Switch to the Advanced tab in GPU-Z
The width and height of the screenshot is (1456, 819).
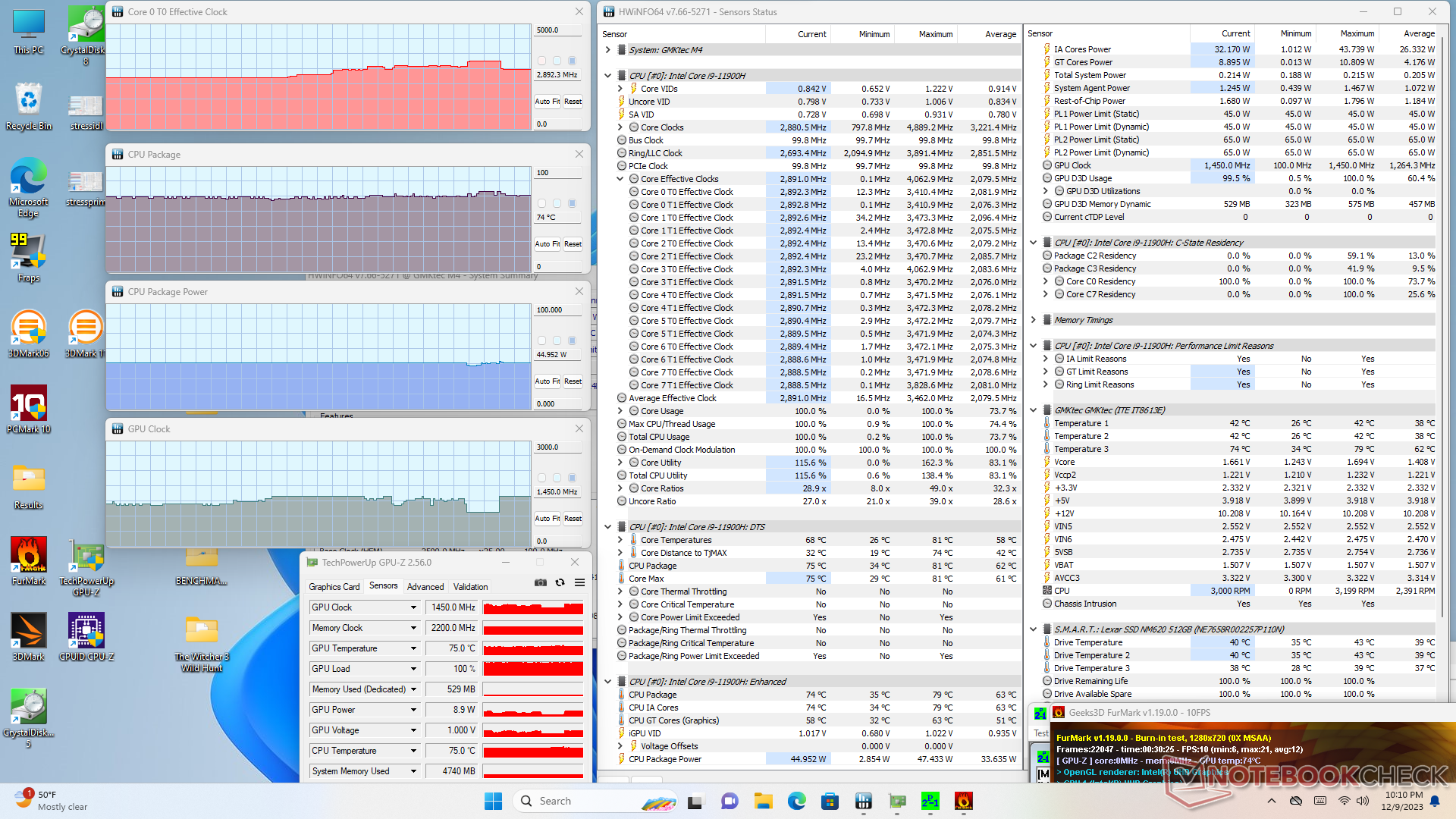pos(425,586)
